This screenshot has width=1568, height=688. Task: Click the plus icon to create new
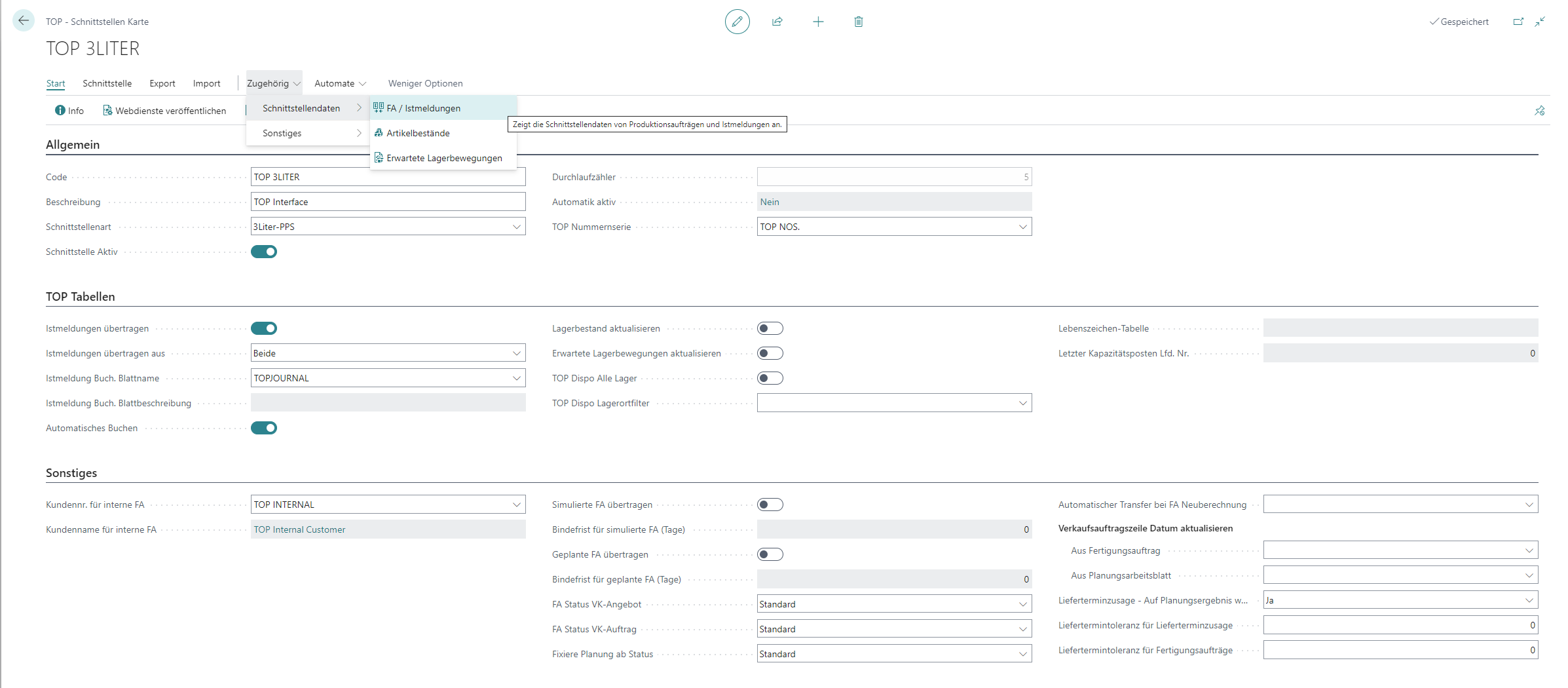[x=818, y=22]
